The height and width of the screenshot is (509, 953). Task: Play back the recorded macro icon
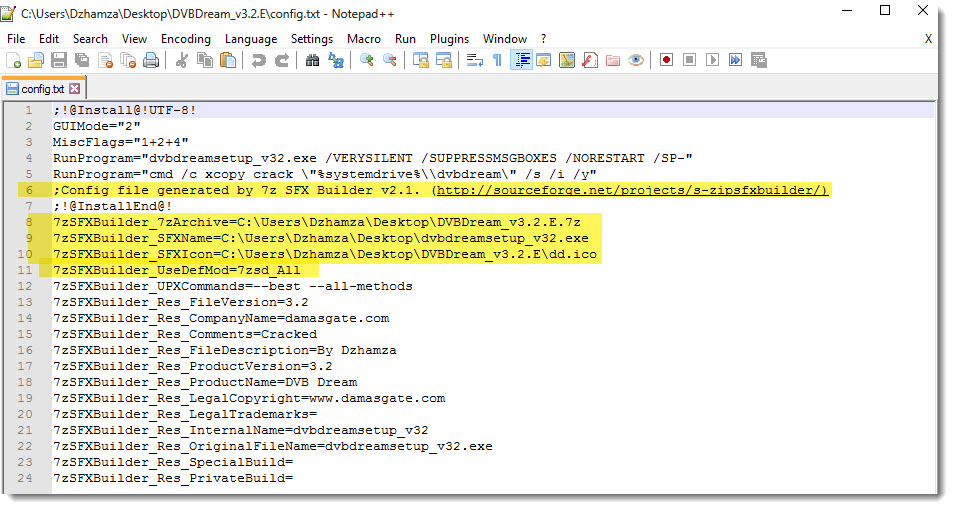pyautogui.click(x=712, y=60)
